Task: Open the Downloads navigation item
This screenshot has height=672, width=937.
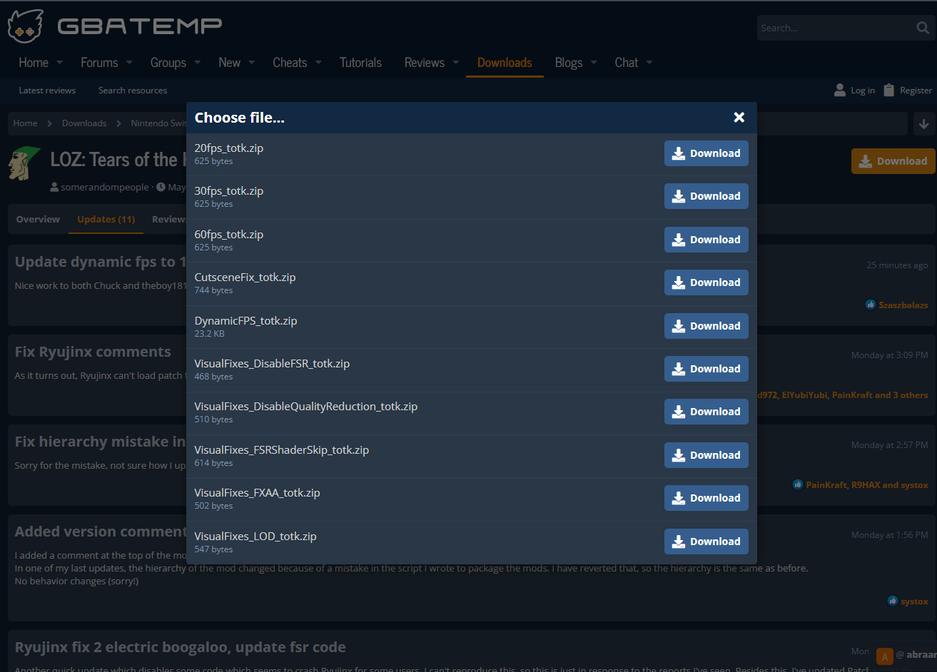Action: click(x=504, y=63)
